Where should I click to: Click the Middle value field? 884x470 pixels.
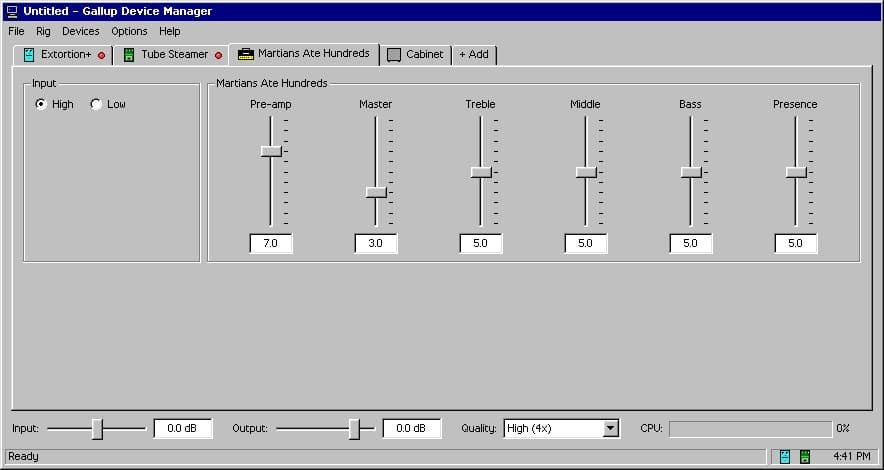point(586,243)
